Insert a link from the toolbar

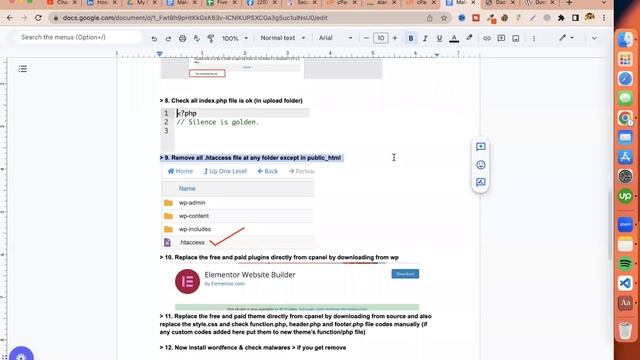coord(487,38)
